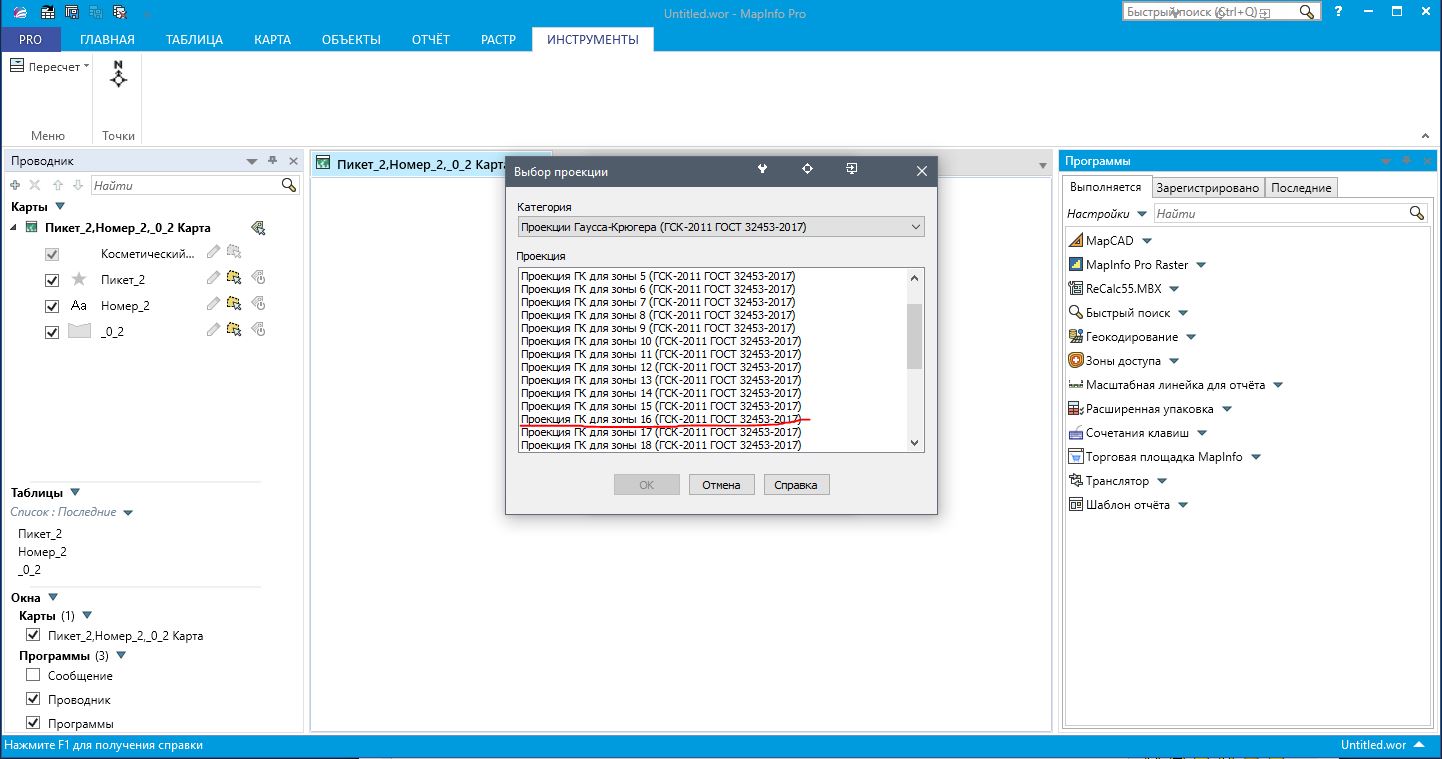Screen dimensions: 1442x759
Task: Click the selectable icon for Номер_2 layer
Action: point(234,304)
